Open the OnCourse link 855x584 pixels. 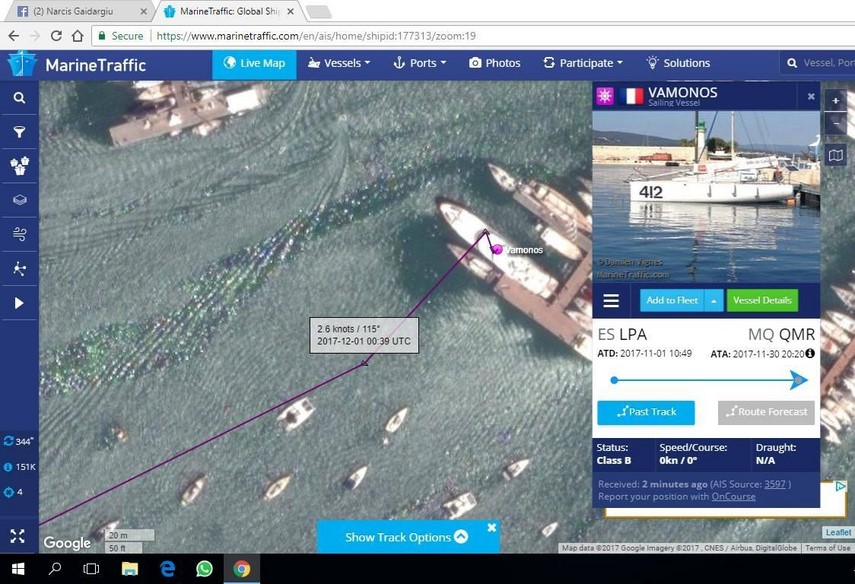pos(733,496)
